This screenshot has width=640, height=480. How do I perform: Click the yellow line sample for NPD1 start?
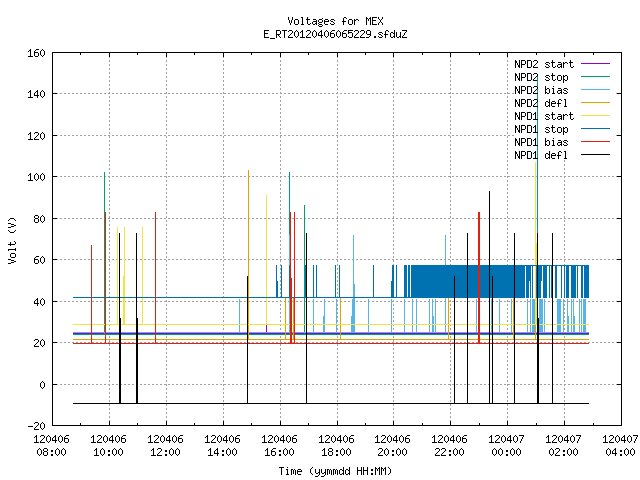click(595, 116)
